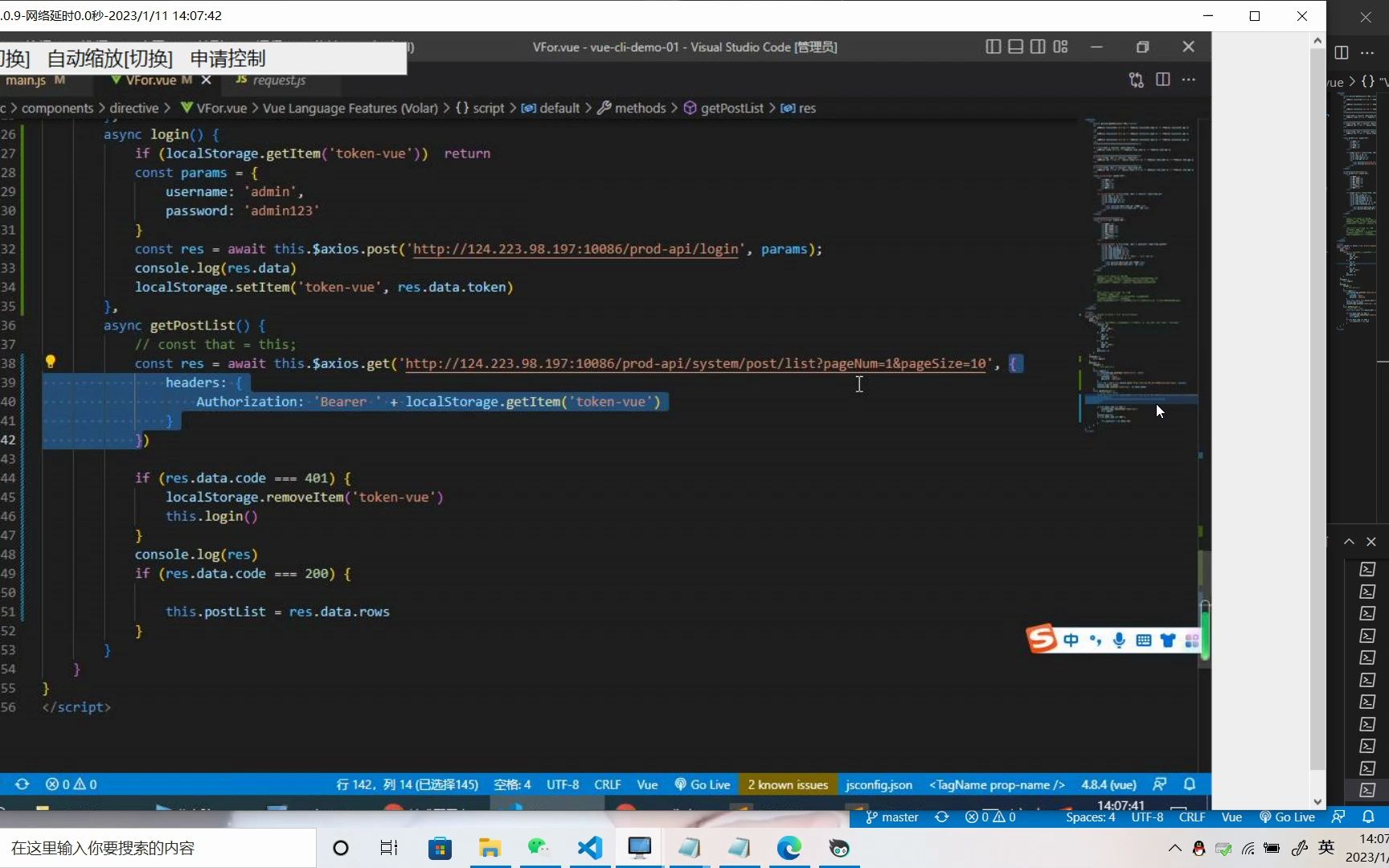Toggle Chinese/English mode 中 on Sogou toolbar

tap(1071, 640)
